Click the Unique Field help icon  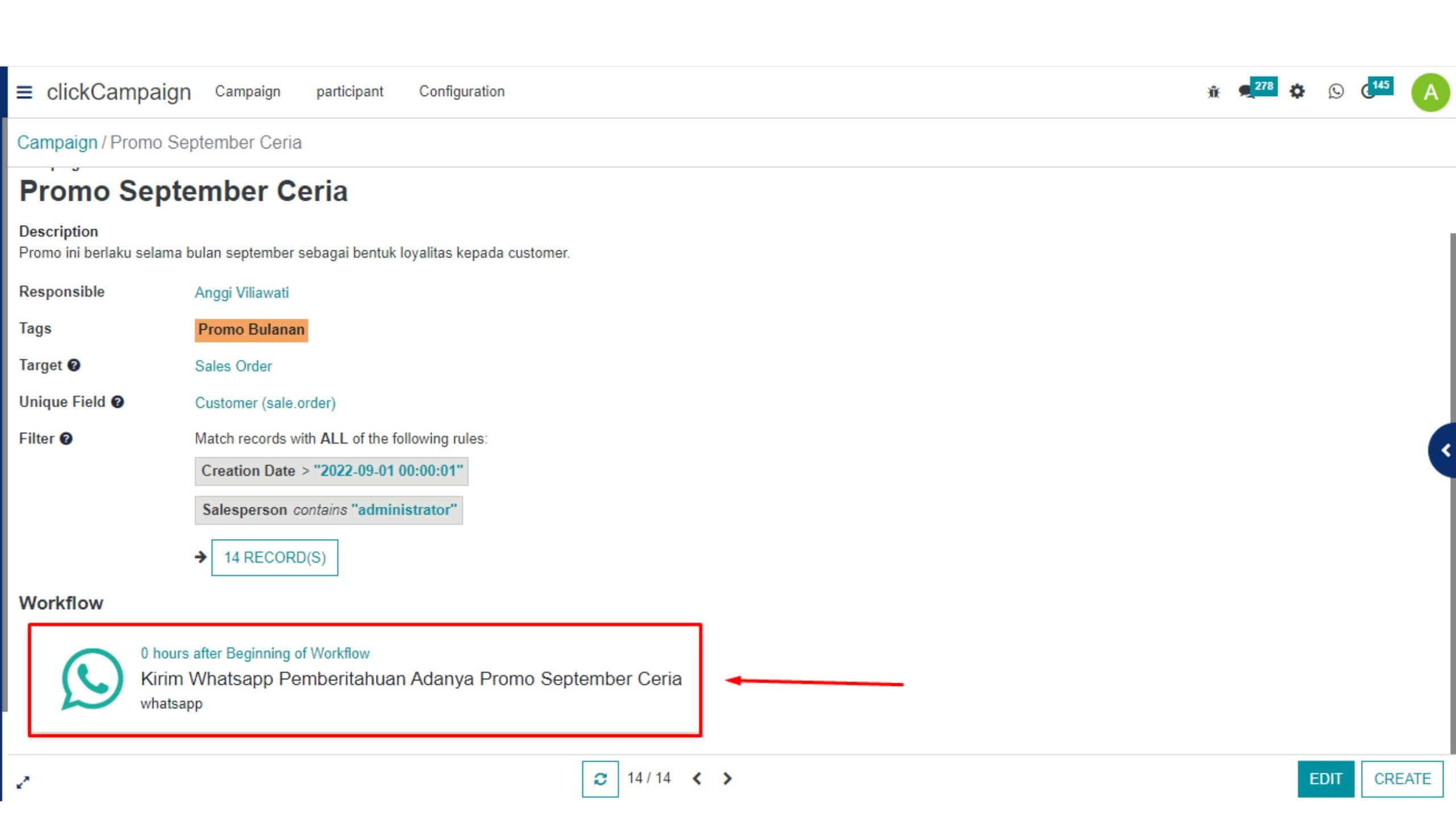(x=118, y=402)
